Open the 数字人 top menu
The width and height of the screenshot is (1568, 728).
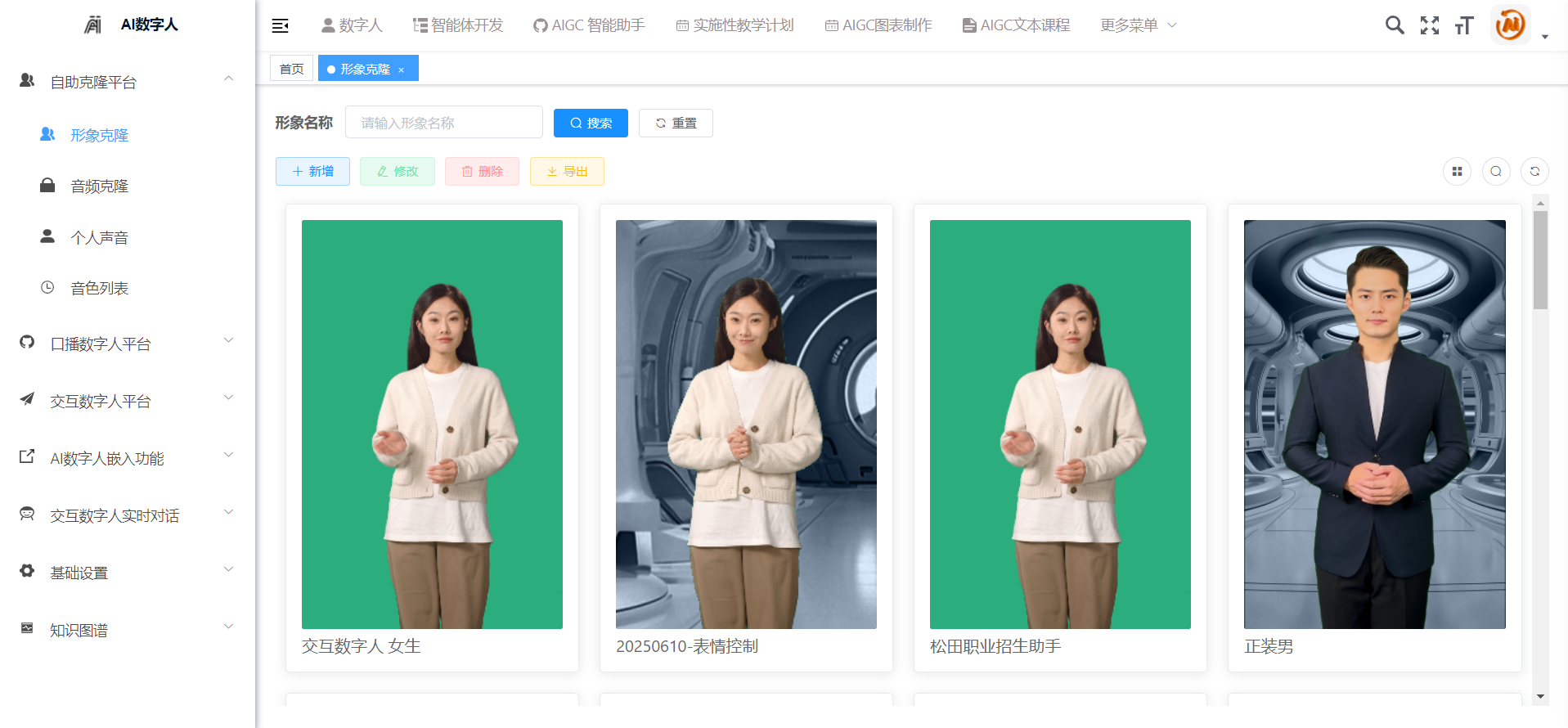[352, 25]
